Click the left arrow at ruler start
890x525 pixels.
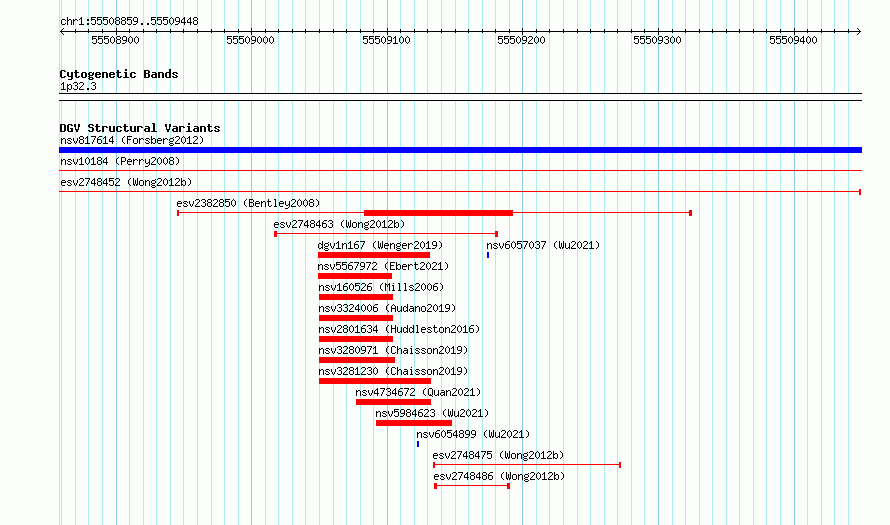tap(62, 31)
